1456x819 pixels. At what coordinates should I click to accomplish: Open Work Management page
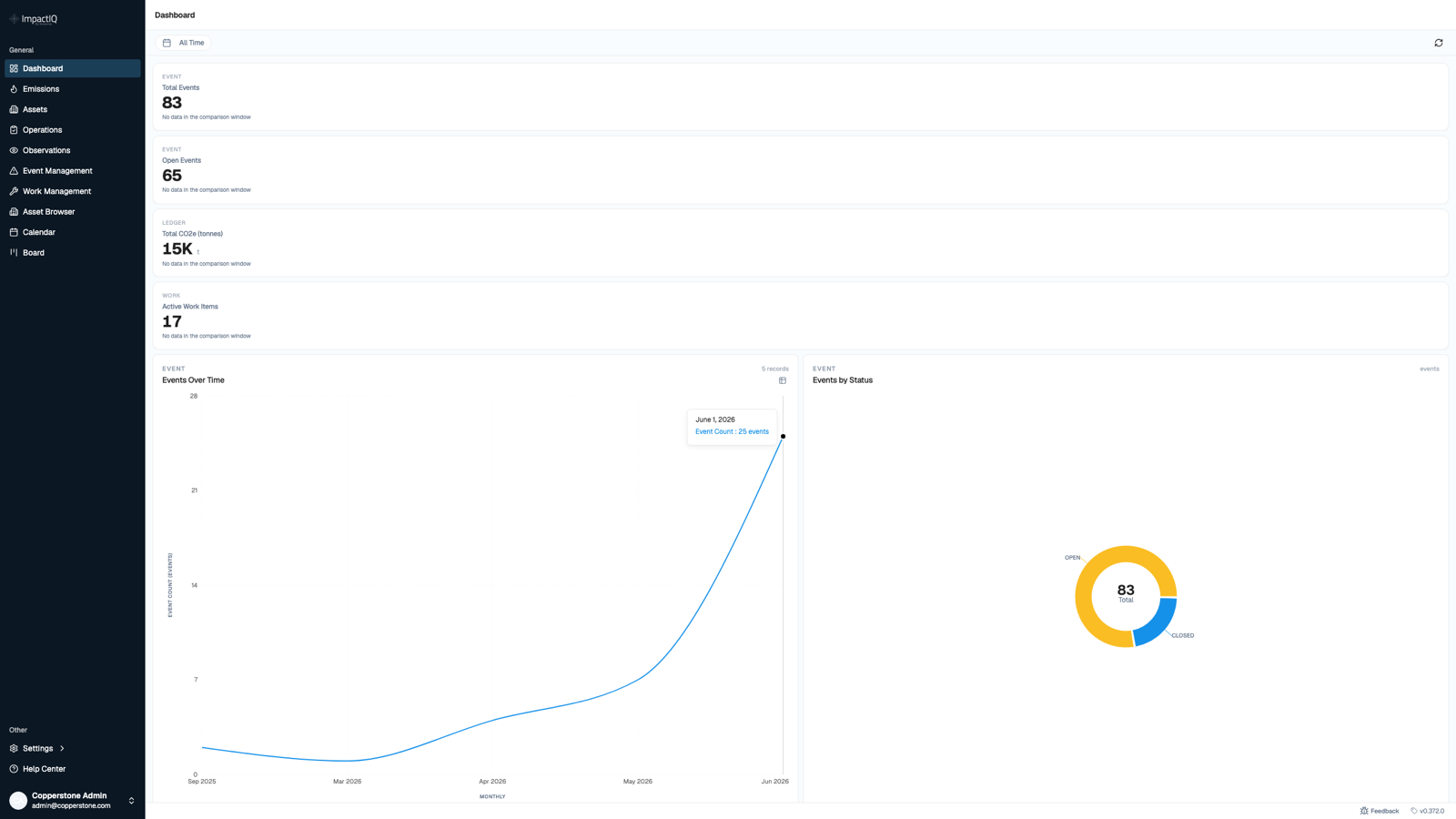73,191
